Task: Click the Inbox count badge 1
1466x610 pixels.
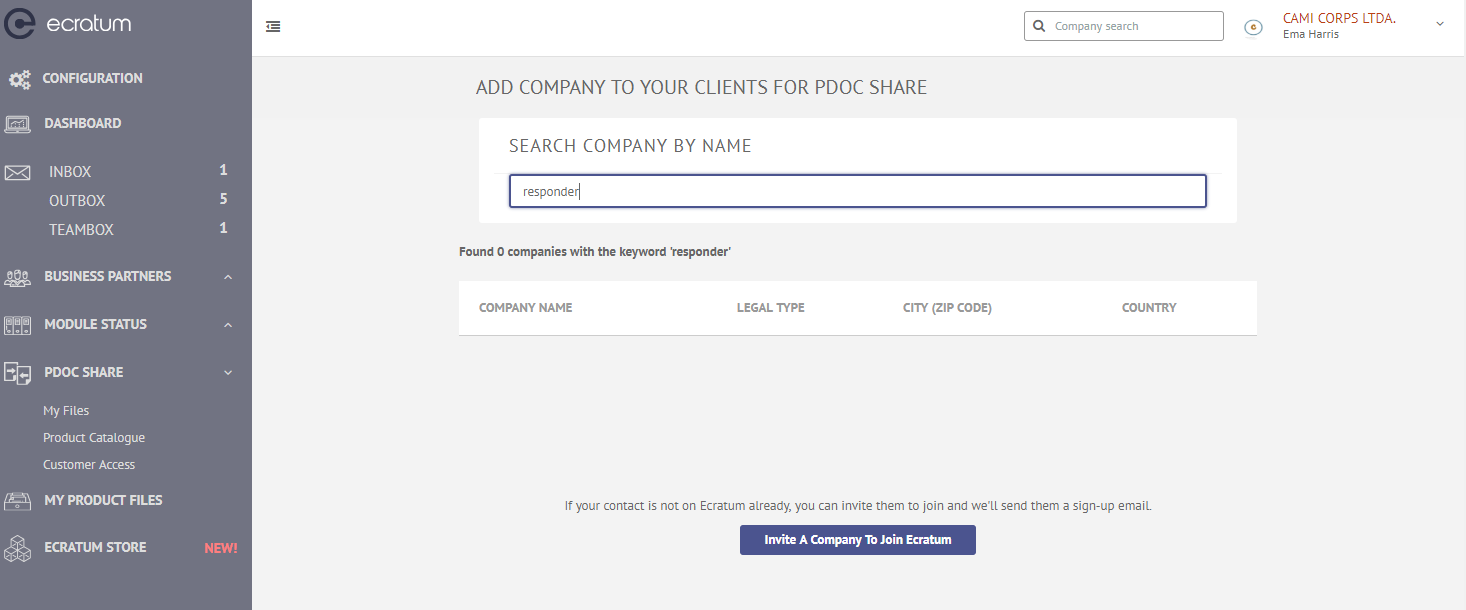Action: 224,171
